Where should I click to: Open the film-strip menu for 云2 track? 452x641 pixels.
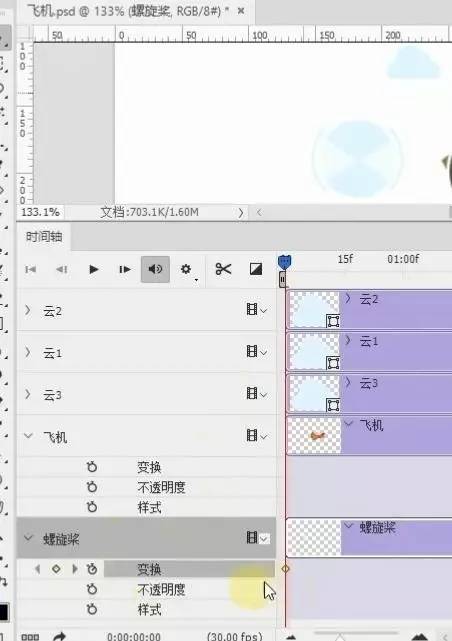[257, 309]
